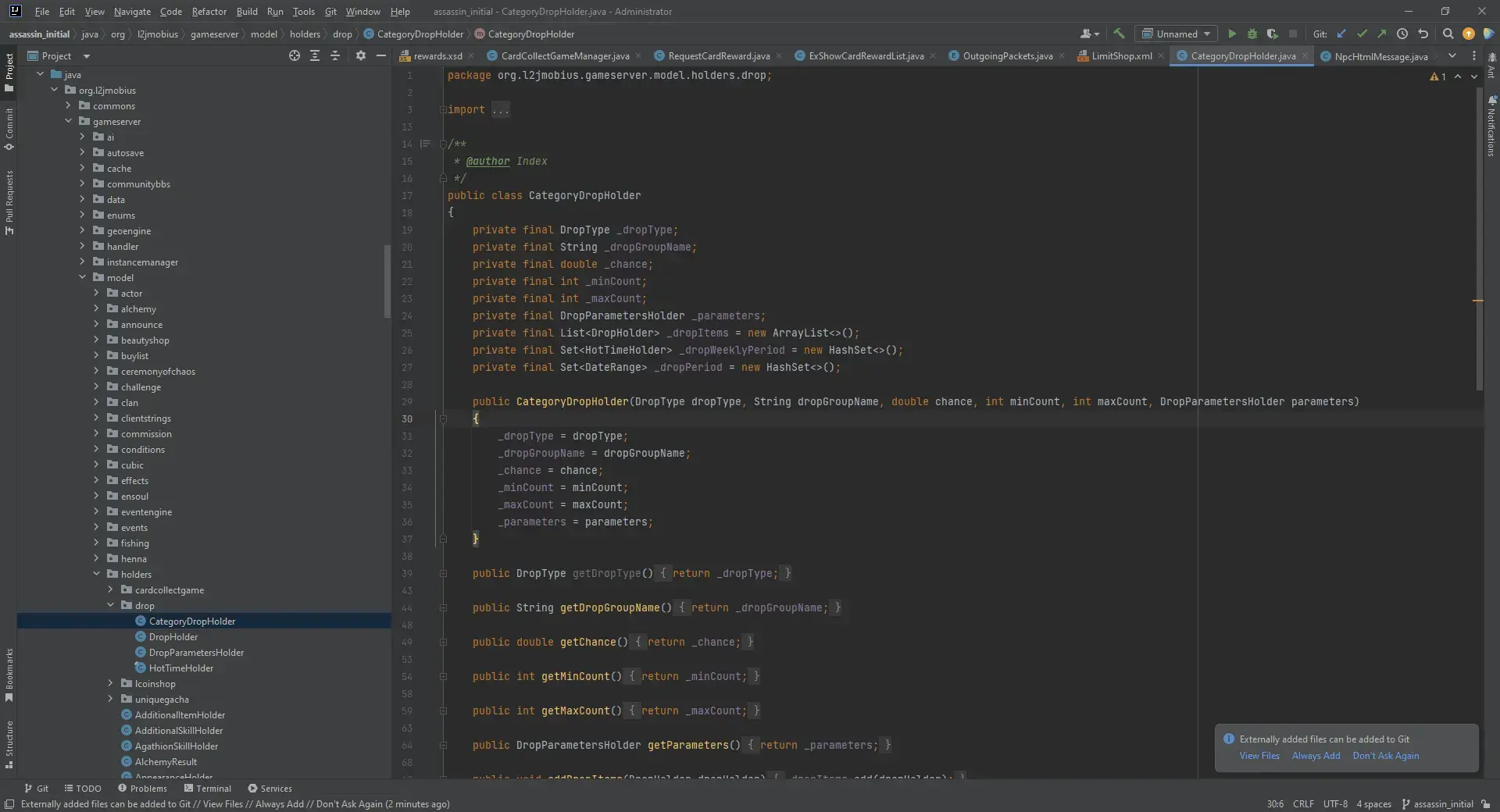
Task: Toggle reader mode icon beside line 14
Action: coord(425,144)
